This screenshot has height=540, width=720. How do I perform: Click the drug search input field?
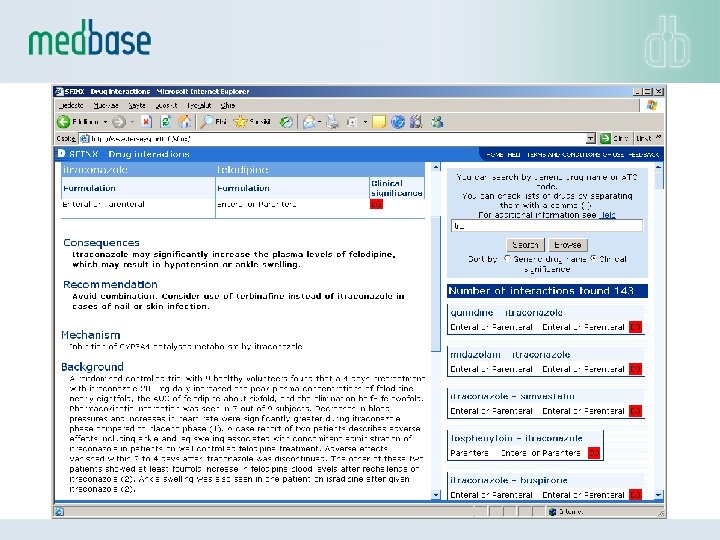click(547, 226)
